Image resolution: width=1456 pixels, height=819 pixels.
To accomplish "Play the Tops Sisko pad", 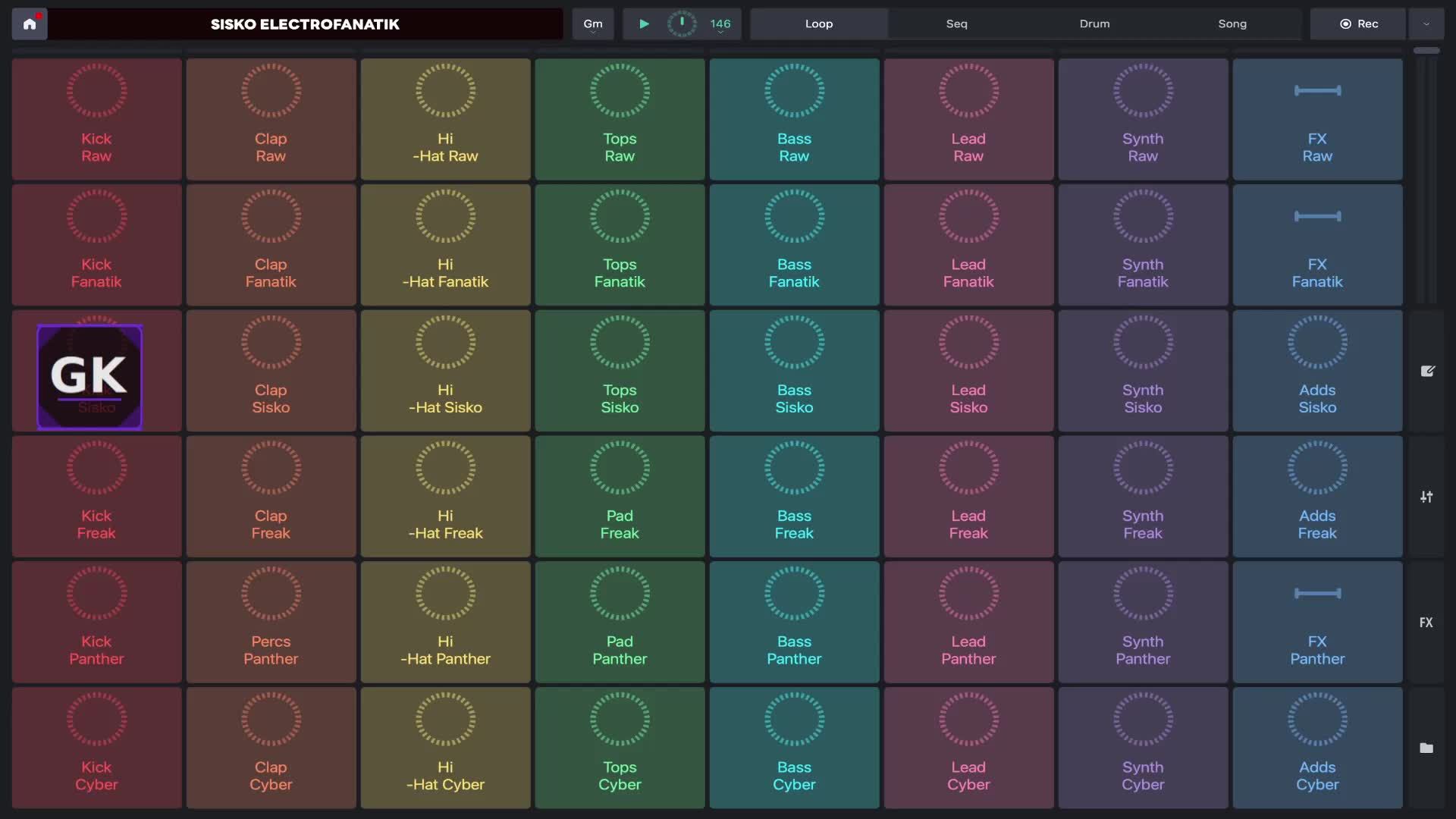I will click(x=620, y=371).
